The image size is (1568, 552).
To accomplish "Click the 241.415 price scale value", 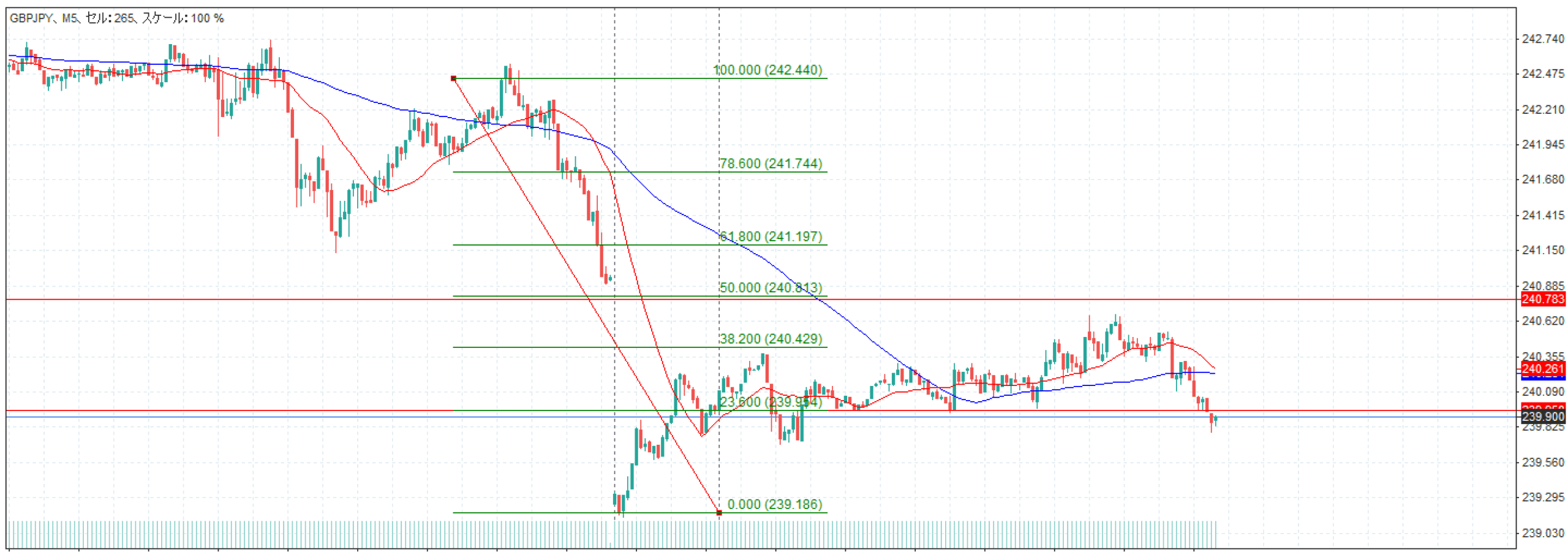I will 1542,215.
